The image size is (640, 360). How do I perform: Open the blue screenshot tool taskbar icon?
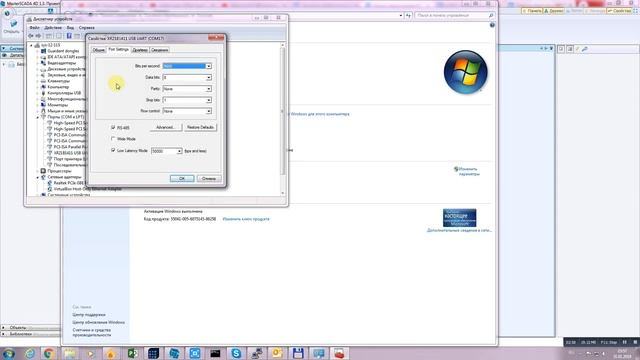pyautogui.click(x=195, y=353)
